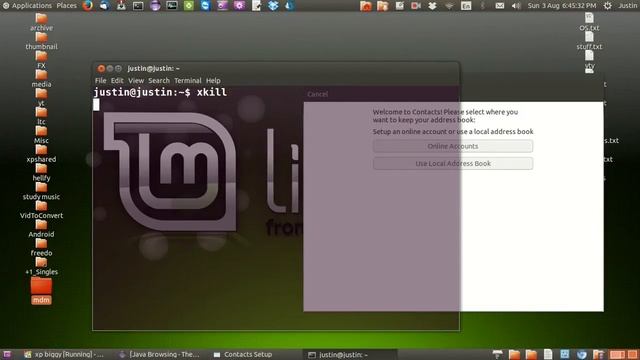640x360 pixels.
Task: Open the terminal Help menu
Action: tap(213, 80)
